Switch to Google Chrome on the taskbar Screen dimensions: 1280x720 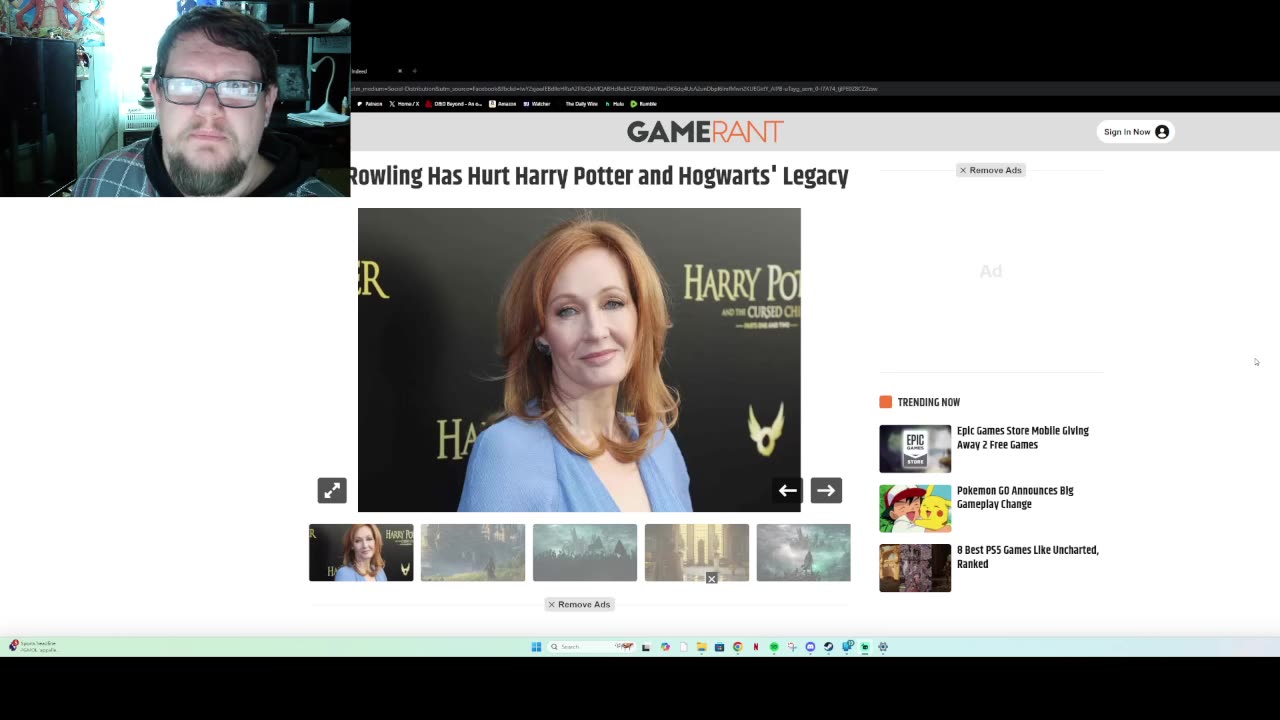738,647
